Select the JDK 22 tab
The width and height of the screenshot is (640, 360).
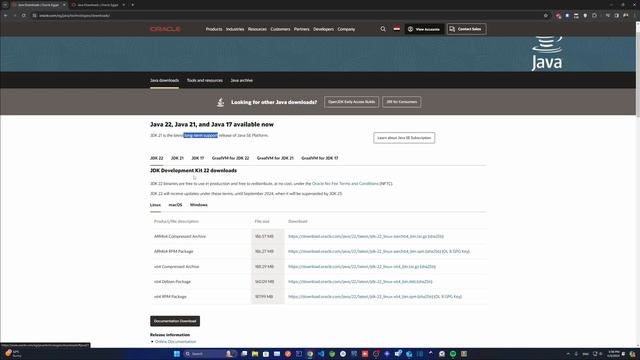[156, 158]
